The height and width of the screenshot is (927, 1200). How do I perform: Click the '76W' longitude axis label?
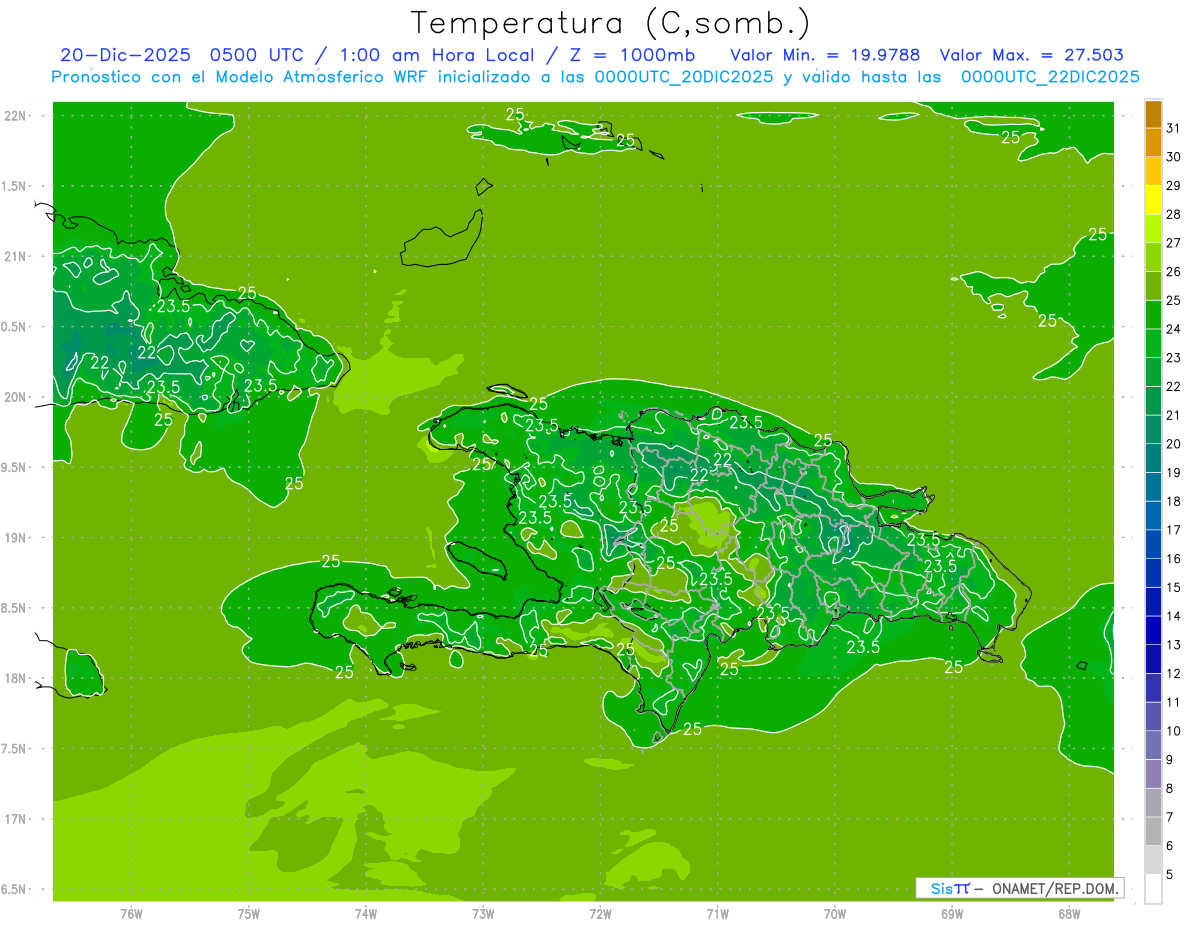coord(131,914)
